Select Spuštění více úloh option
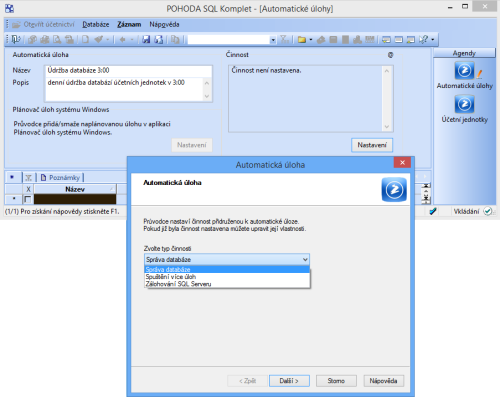This screenshot has height=397, width=500. [227, 277]
